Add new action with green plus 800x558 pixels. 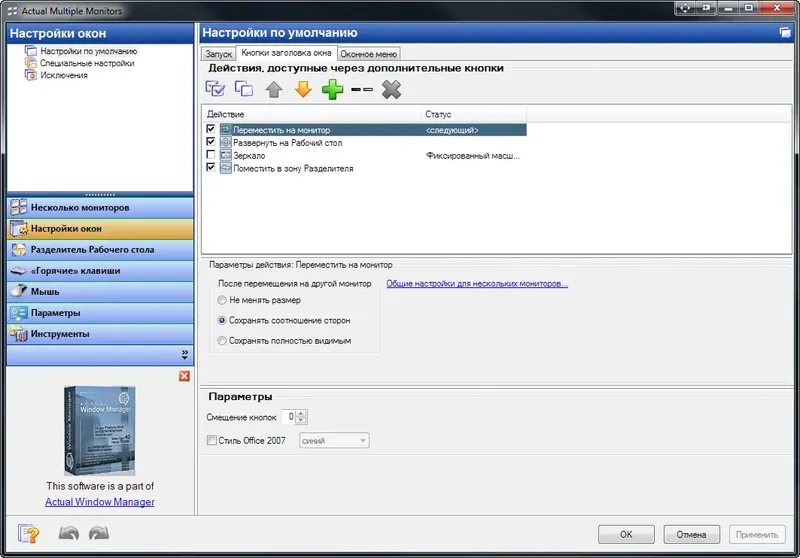point(333,90)
